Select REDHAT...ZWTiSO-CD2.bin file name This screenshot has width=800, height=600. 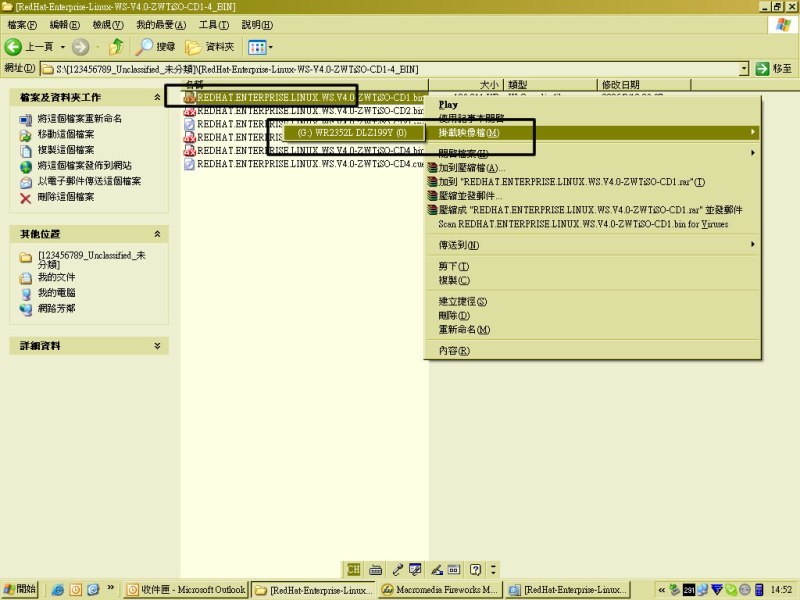(x=310, y=111)
